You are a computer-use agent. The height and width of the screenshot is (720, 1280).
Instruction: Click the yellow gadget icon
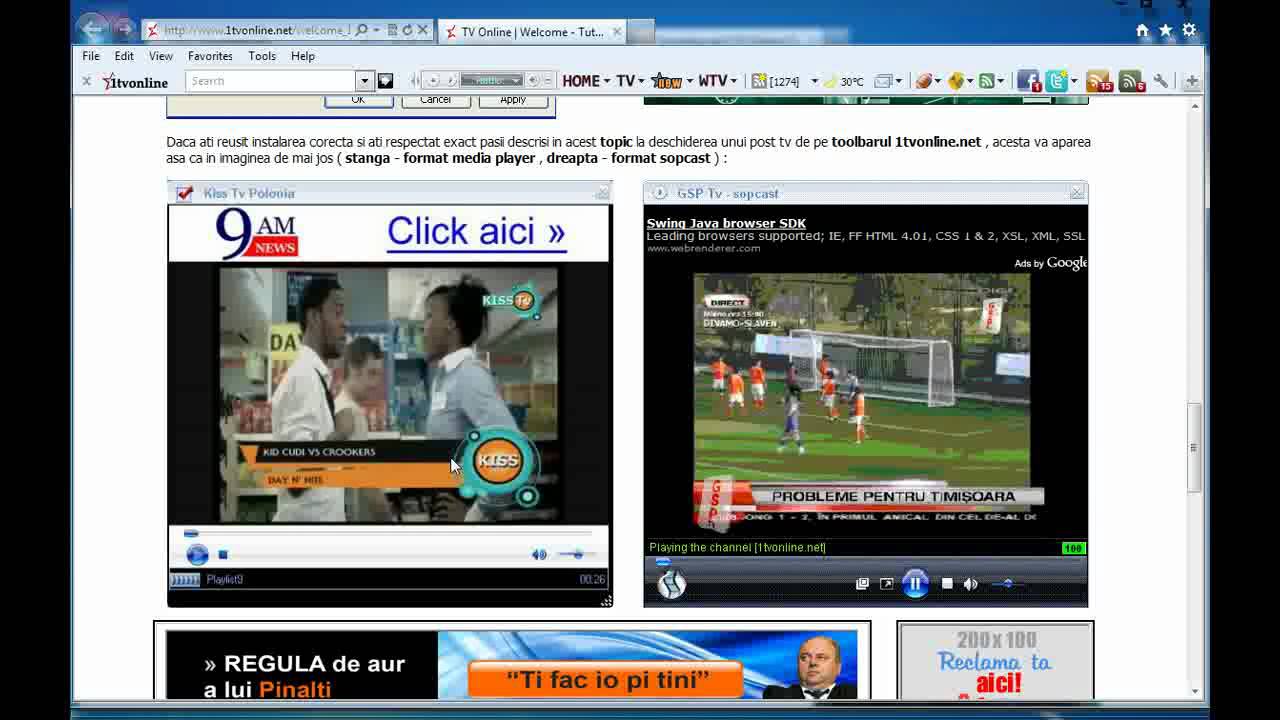(955, 81)
